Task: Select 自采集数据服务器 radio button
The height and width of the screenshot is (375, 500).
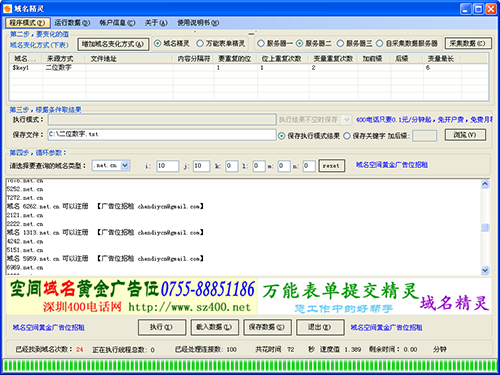Action: (407, 43)
